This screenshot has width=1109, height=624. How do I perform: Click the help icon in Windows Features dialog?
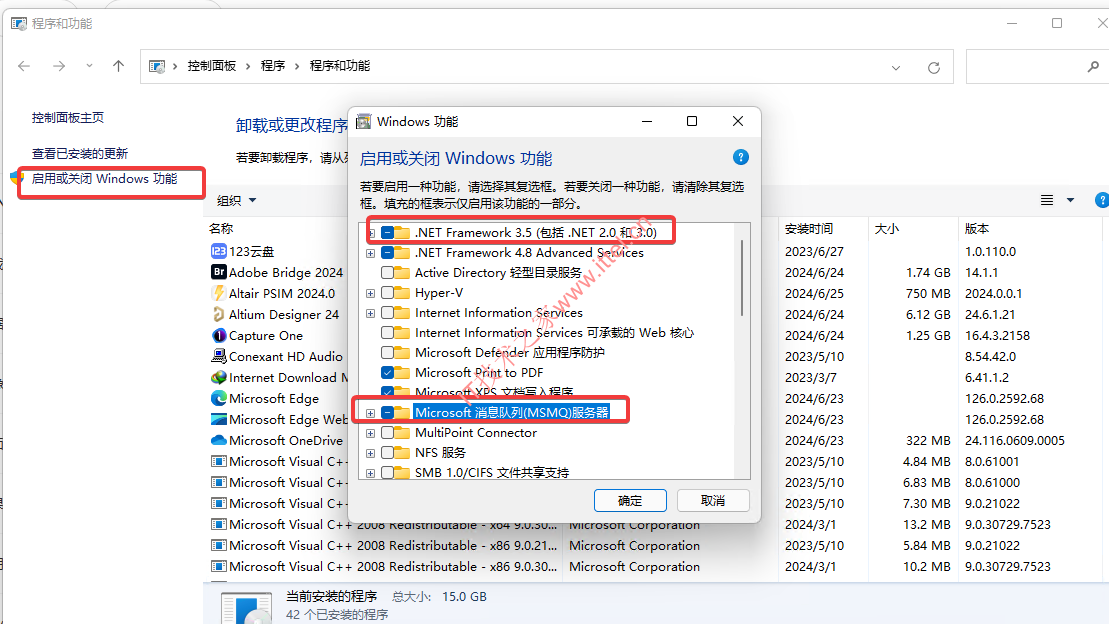coord(741,157)
